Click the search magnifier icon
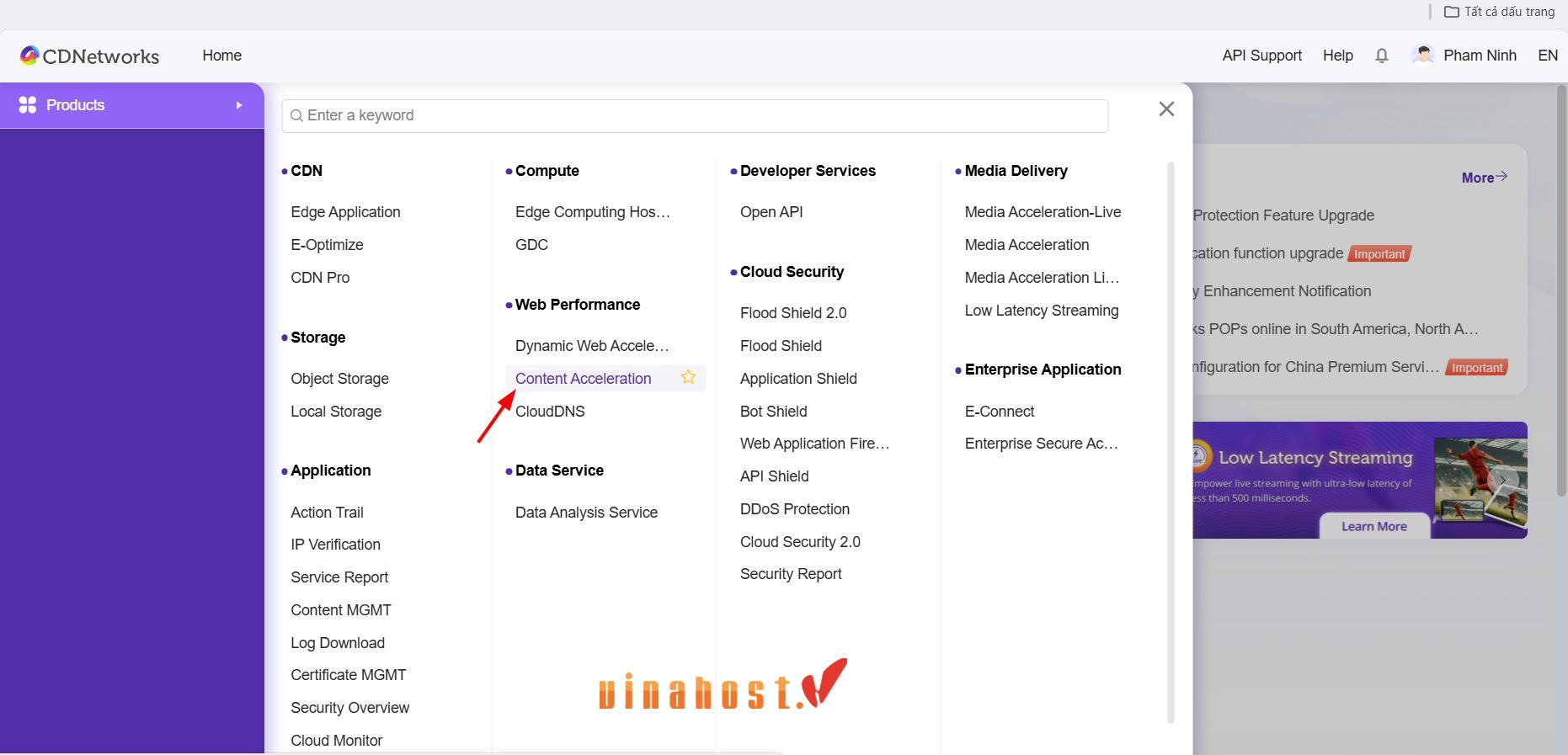 tap(296, 115)
